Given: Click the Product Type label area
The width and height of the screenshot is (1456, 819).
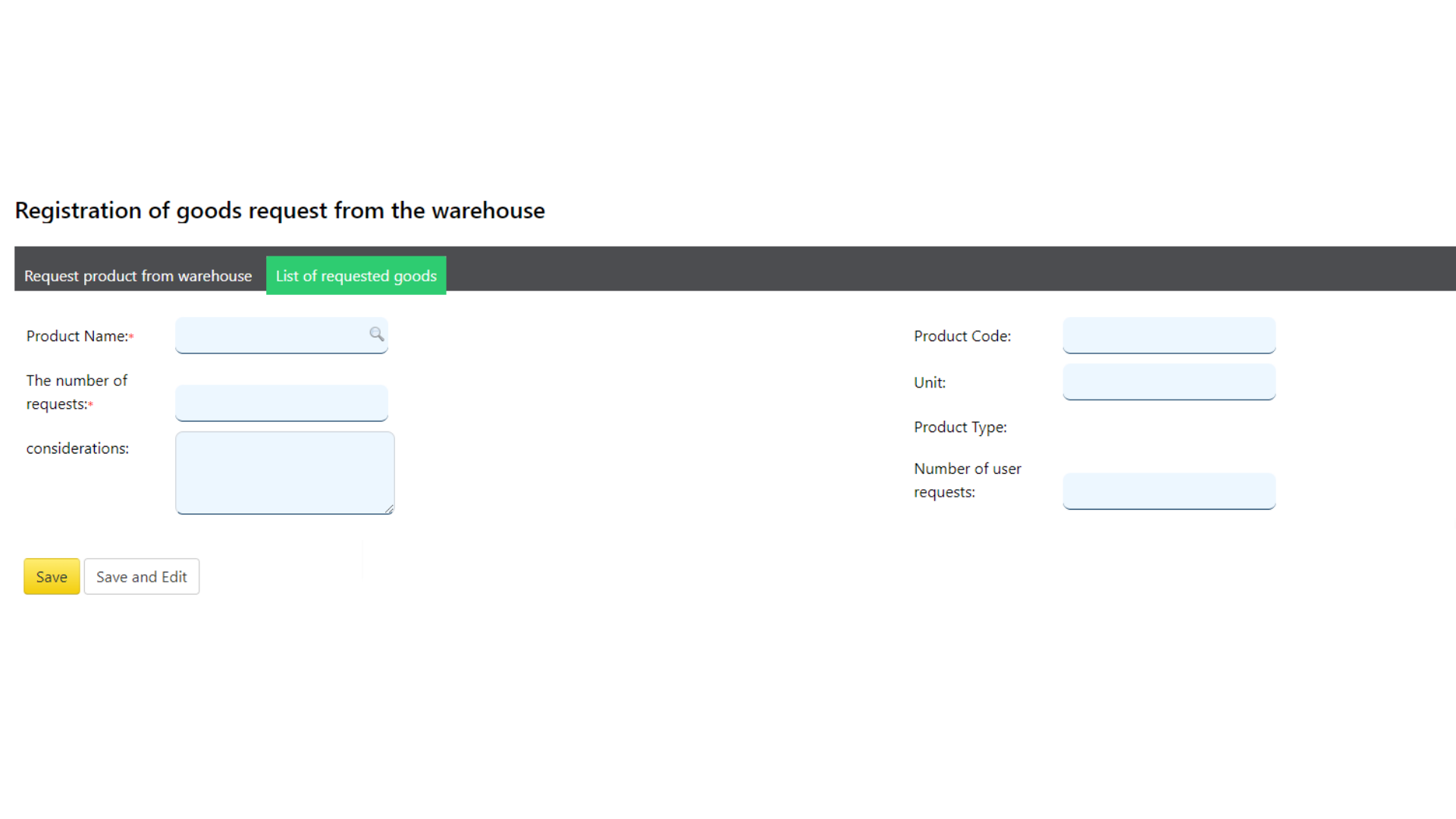Looking at the screenshot, I should pyautogui.click(x=959, y=427).
